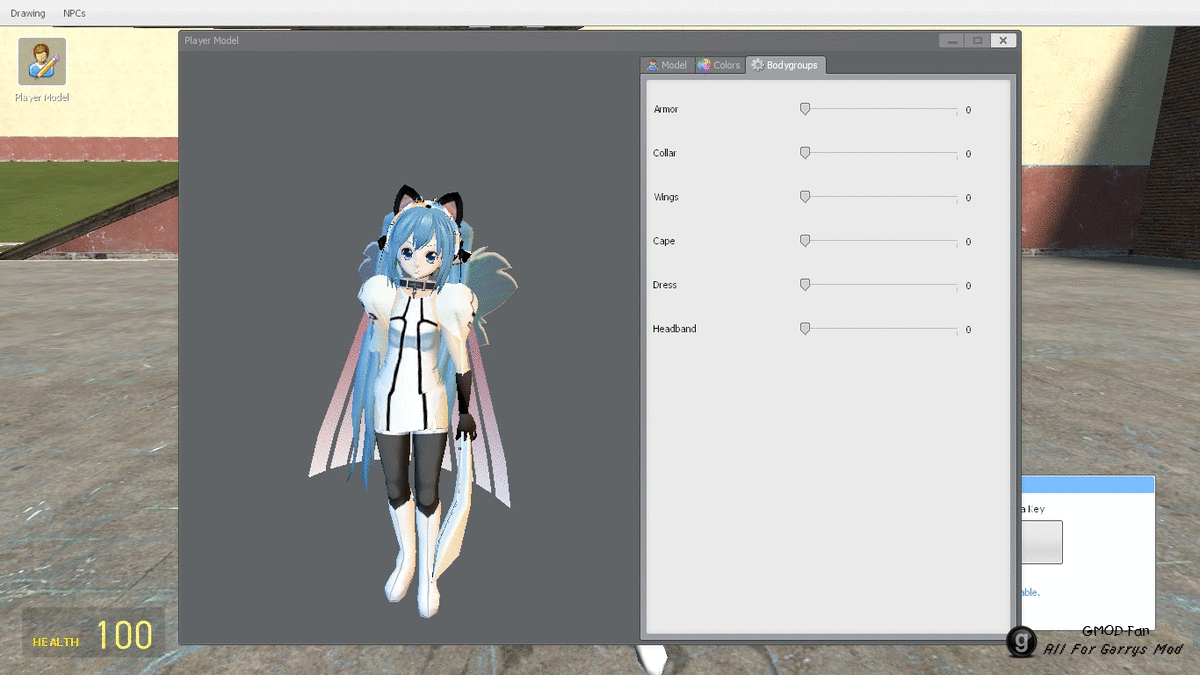This screenshot has height=675, width=1200.
Task: Click the Dress slider handle
Action: (805, 285)
